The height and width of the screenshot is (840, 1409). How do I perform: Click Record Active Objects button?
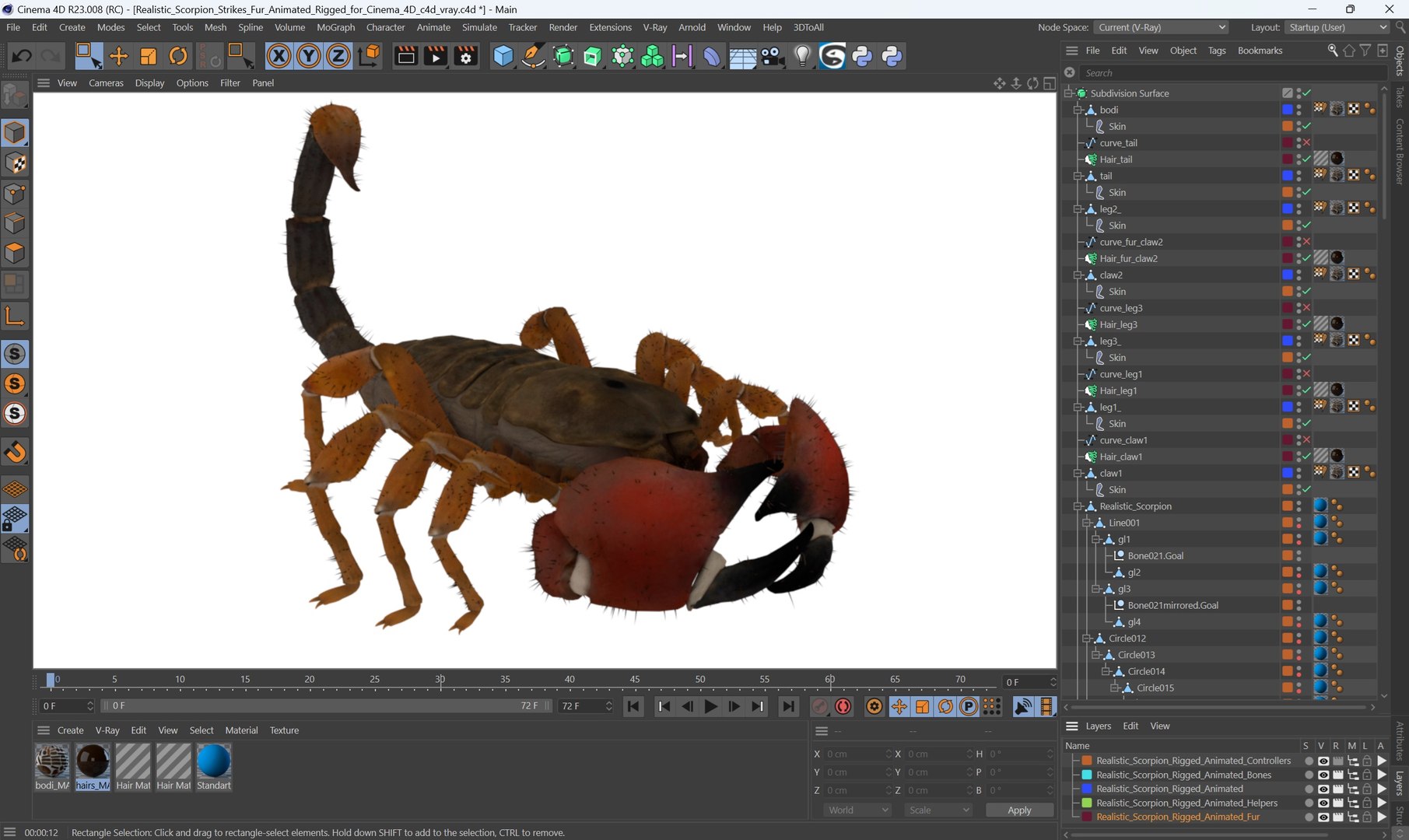819,706
